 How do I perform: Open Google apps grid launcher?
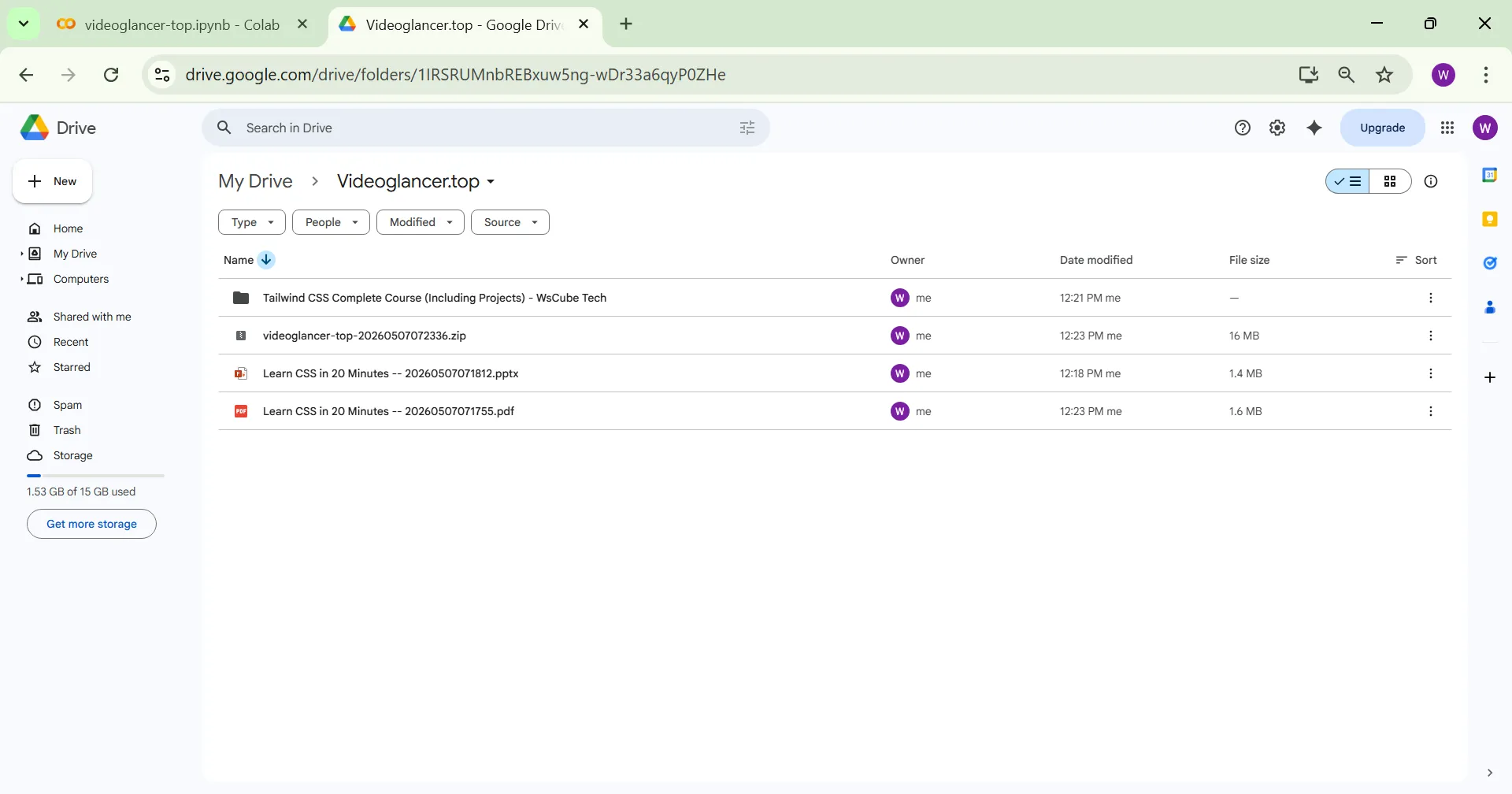point(1447,128)
